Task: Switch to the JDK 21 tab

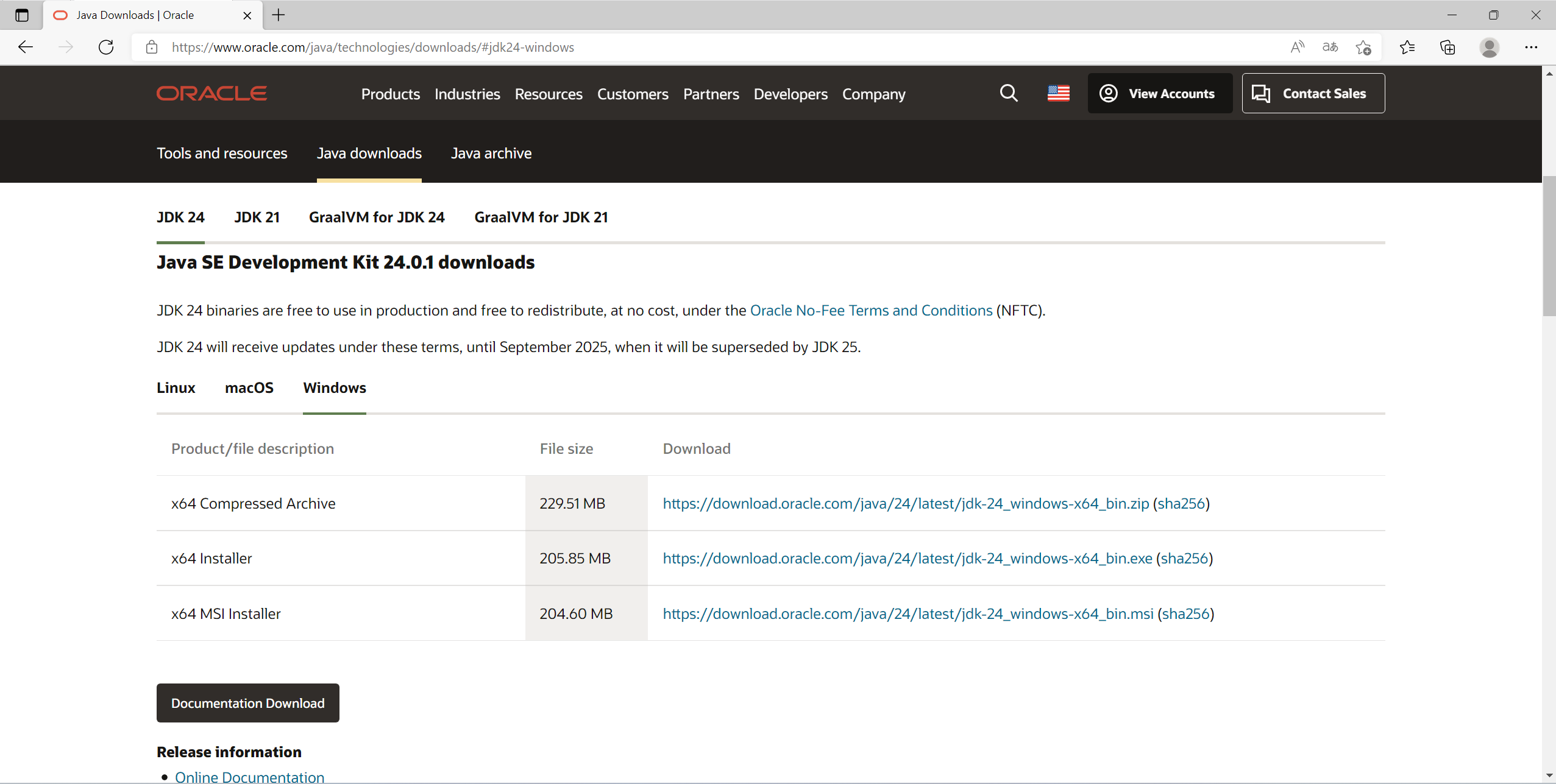Action: (x=257, y=217)
